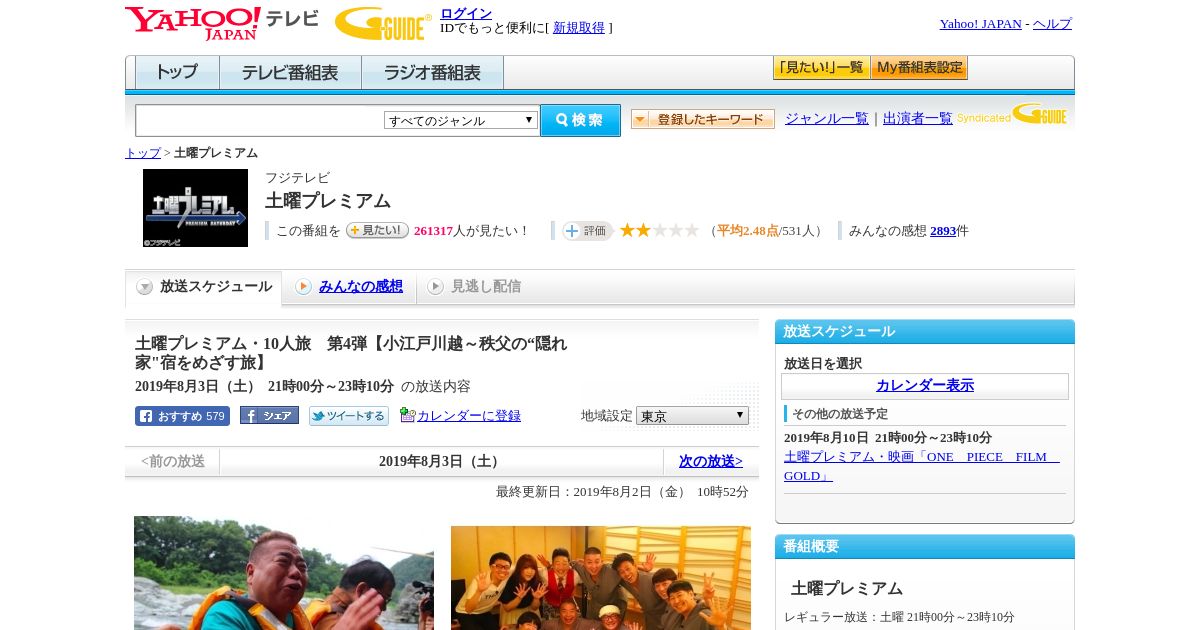Image resolution: width=1200 pixels, height=630 pixels.
Task: Click the ヘルプ link
Action: click(1052, 24)
